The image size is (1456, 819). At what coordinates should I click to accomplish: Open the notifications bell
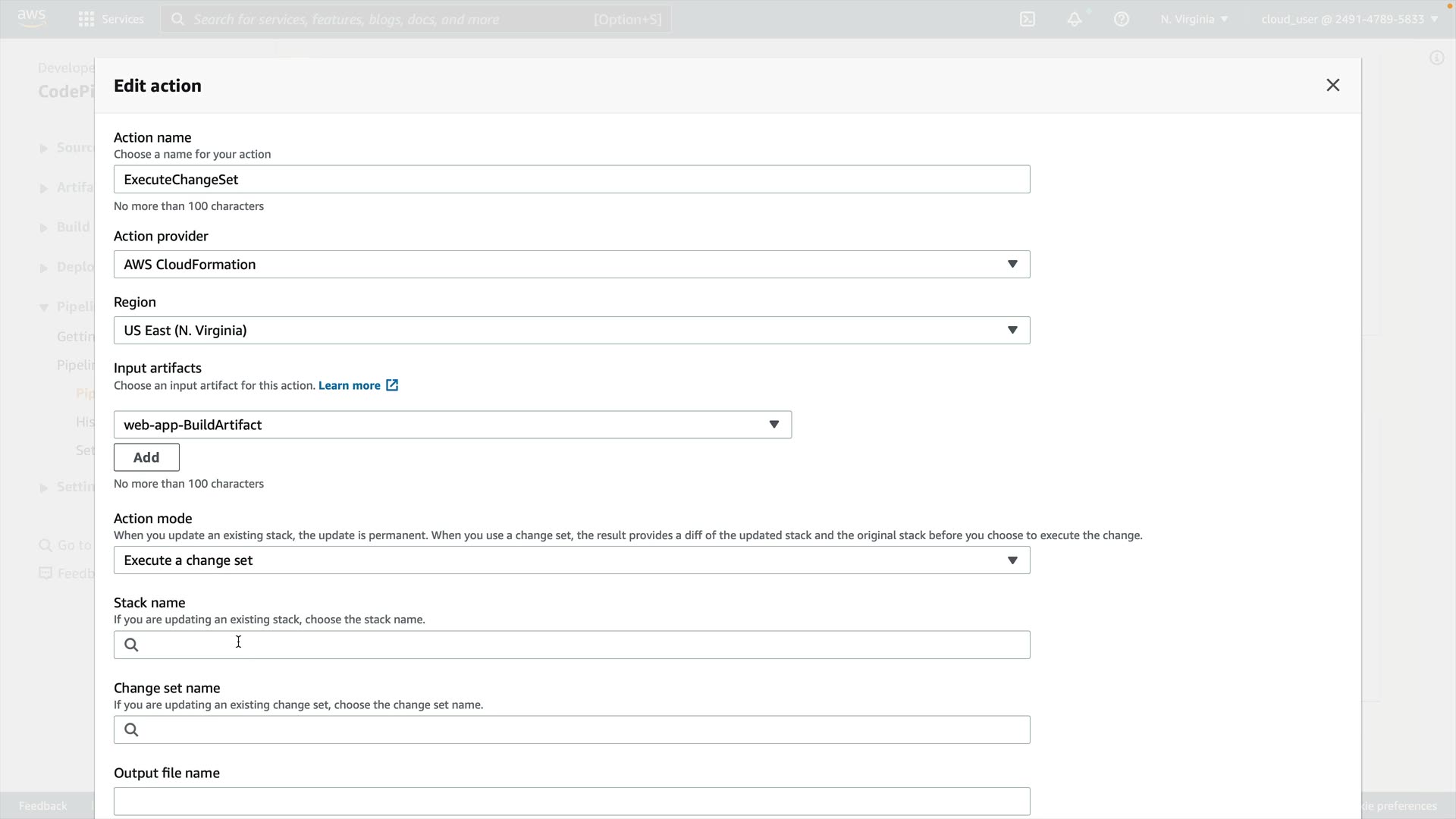pyautogui.click(x=1075, y=19)
